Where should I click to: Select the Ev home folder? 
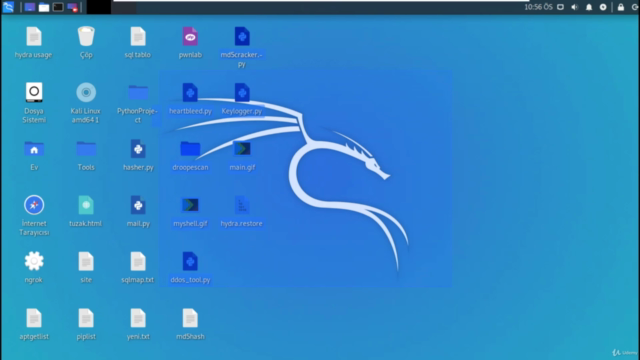click(34, 156)
